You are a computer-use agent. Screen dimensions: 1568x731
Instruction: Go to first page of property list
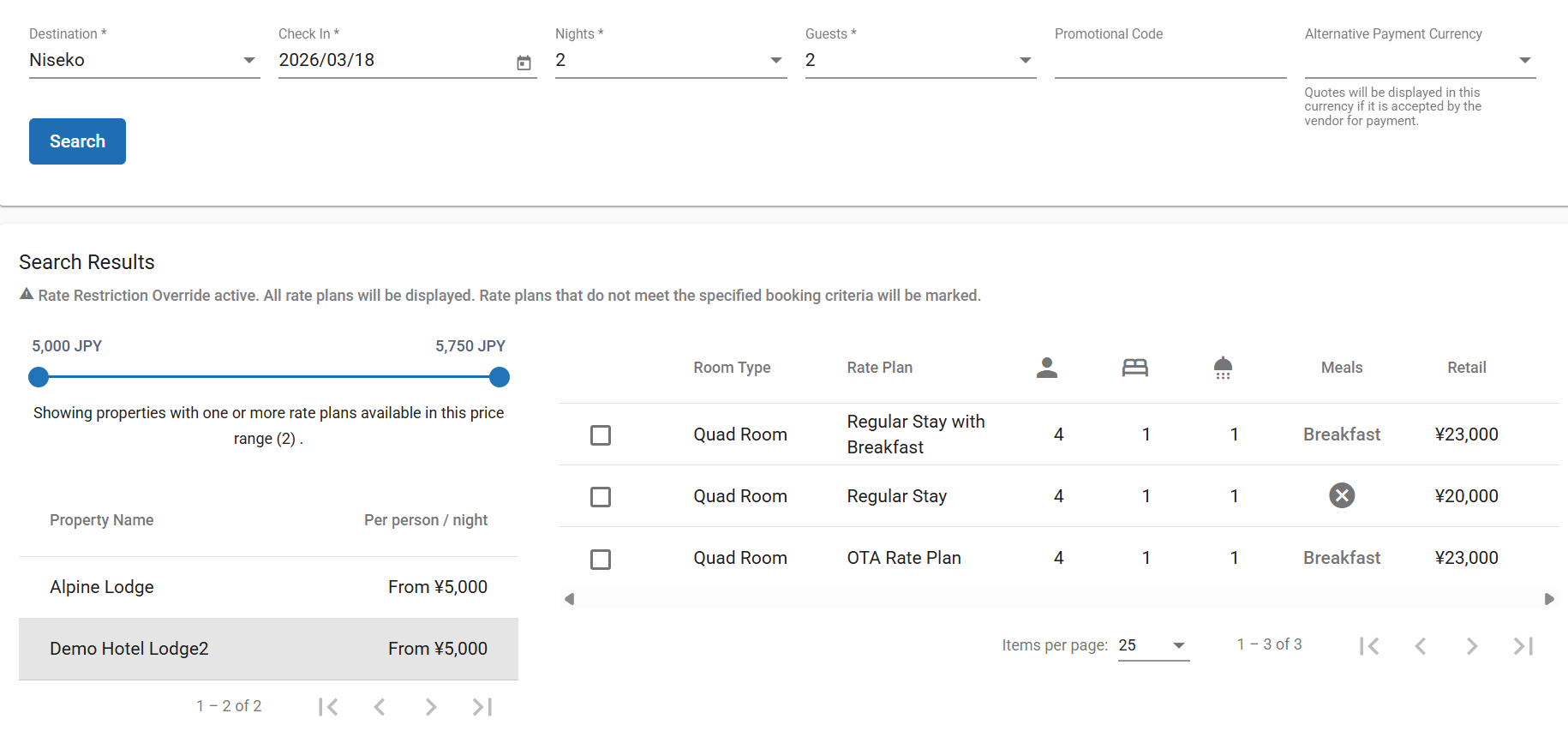[328, 707]
